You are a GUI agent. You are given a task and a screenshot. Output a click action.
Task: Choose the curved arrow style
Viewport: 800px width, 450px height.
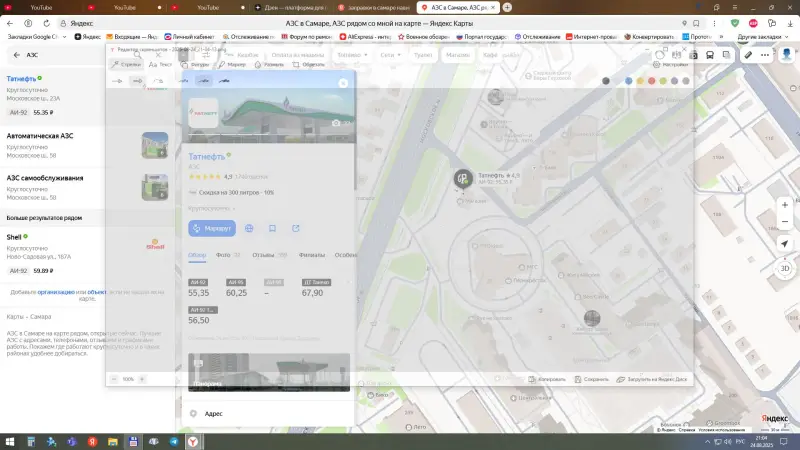coord(158,81)
